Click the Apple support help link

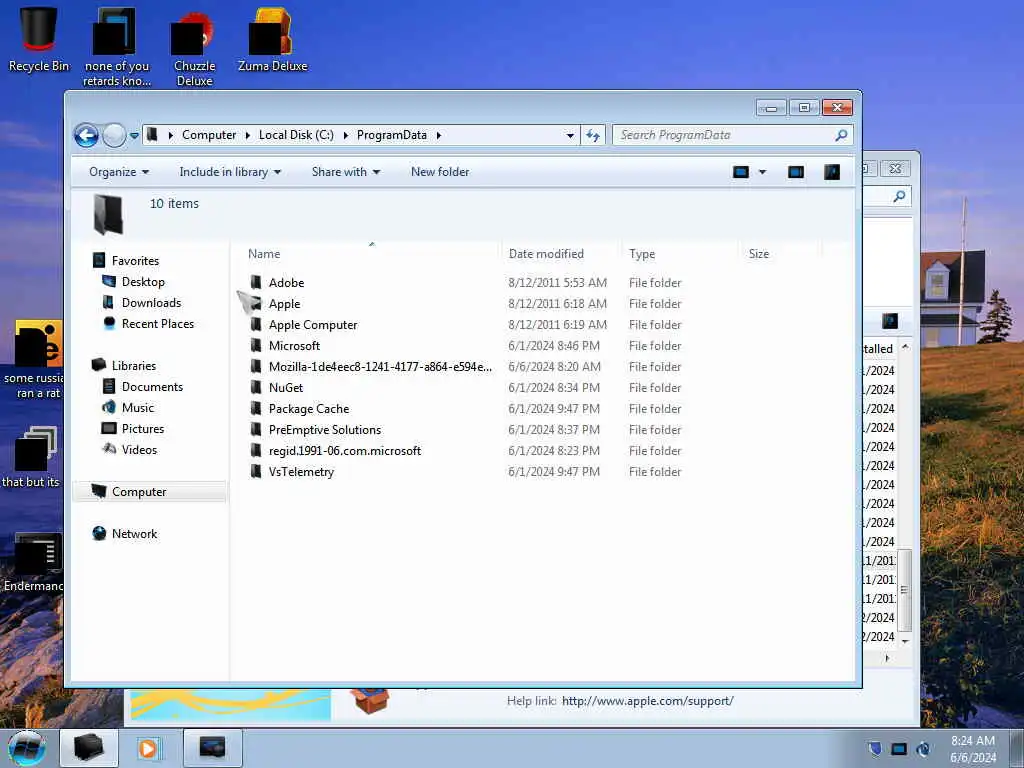[647, 701]
